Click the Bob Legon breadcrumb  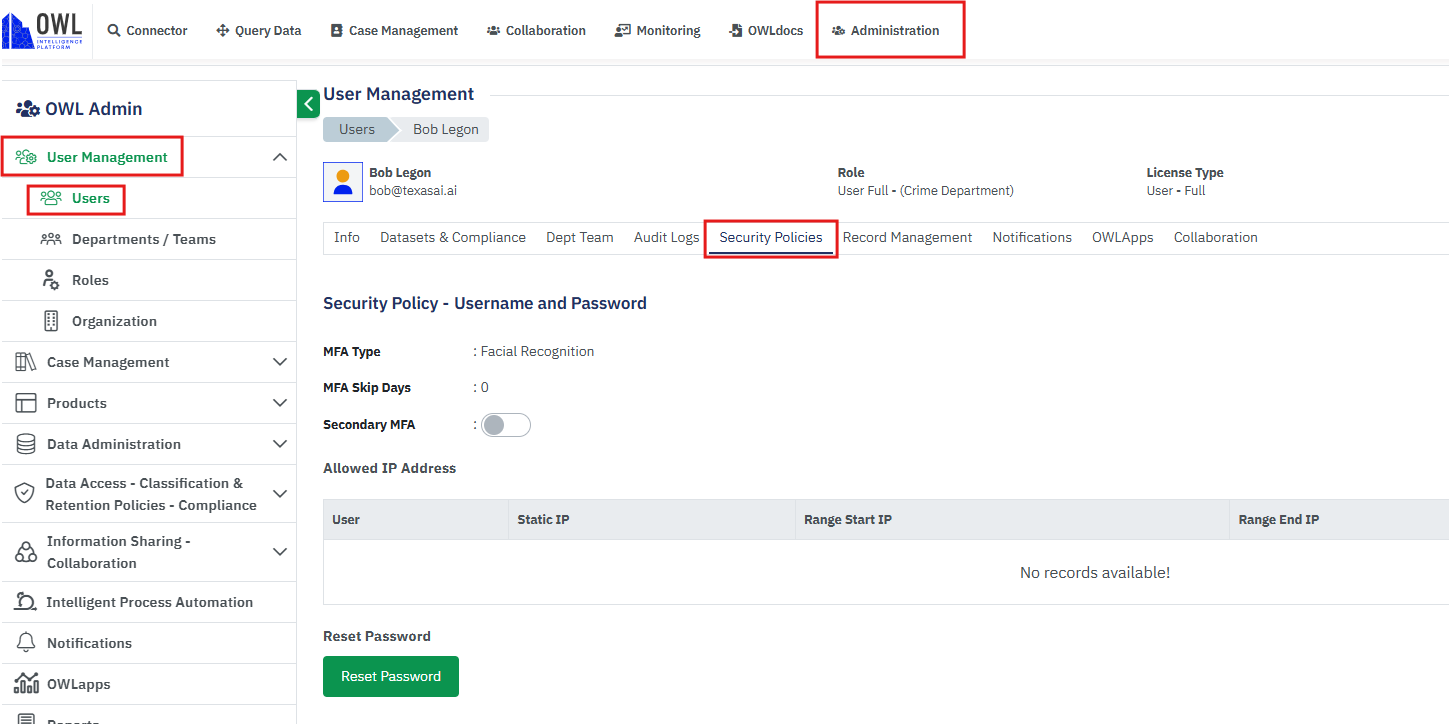coord(446,129)
